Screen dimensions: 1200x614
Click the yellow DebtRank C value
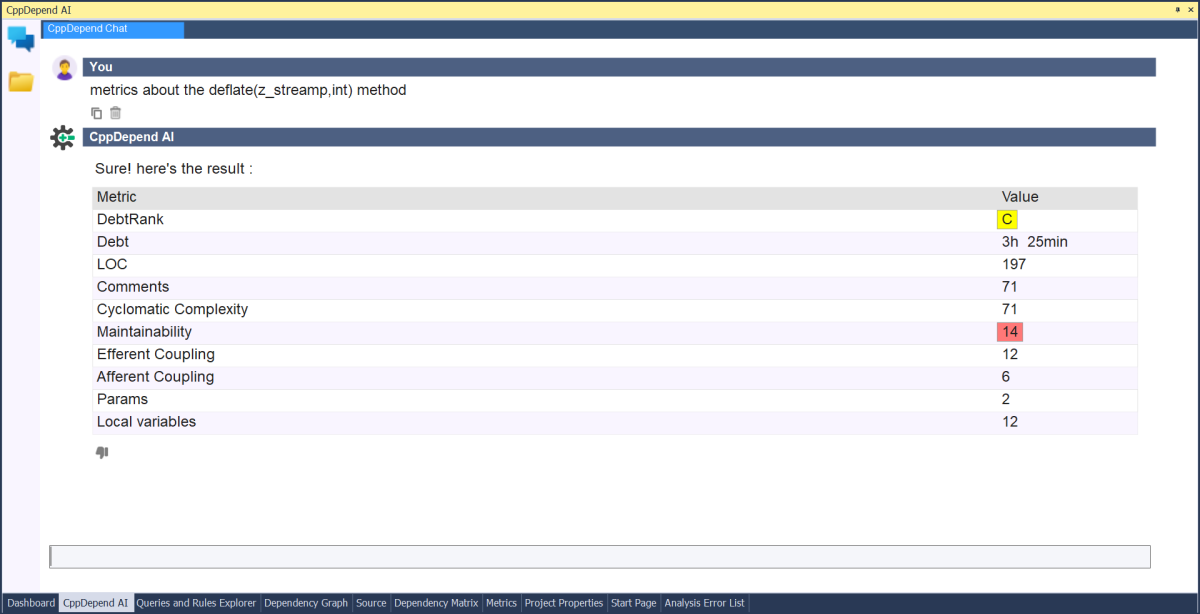[x=1007, y=219]
